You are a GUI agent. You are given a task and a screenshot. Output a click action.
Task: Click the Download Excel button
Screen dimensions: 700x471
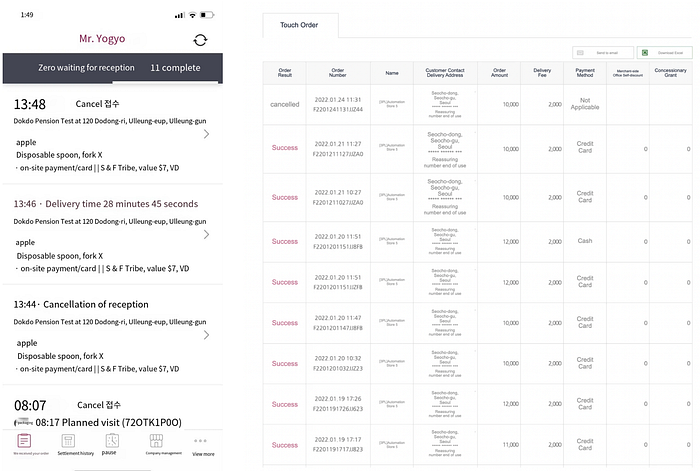(x=665, y=53)
